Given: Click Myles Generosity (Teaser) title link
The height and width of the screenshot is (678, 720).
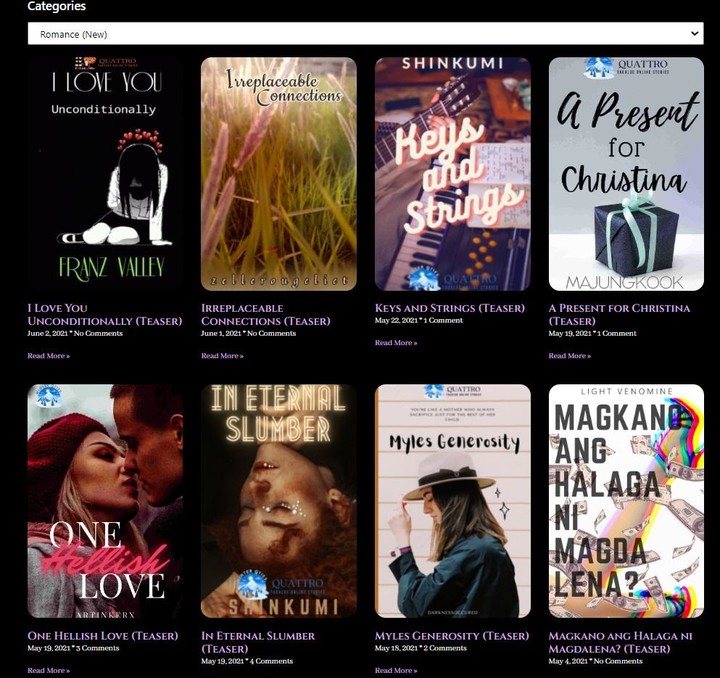Looking at the screenshot, I should coord(452,636).
